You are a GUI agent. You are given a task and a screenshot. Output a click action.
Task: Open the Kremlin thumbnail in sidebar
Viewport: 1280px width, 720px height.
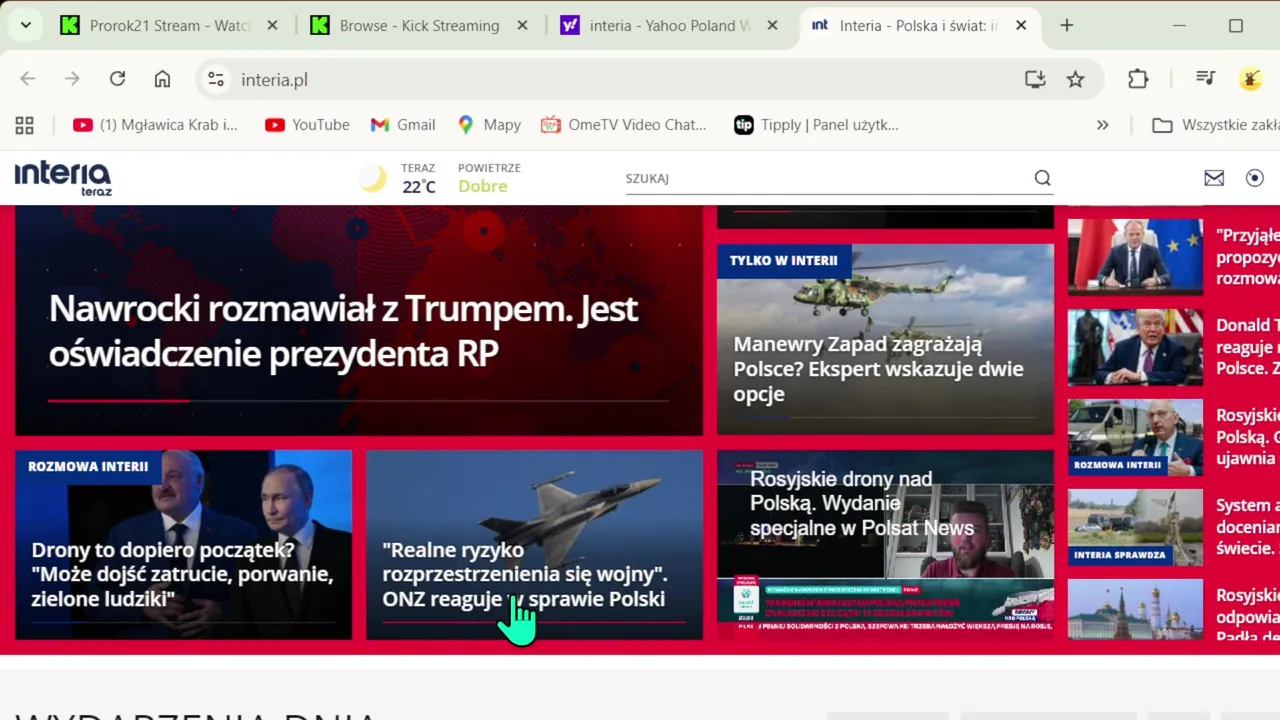coord(1135,609)
